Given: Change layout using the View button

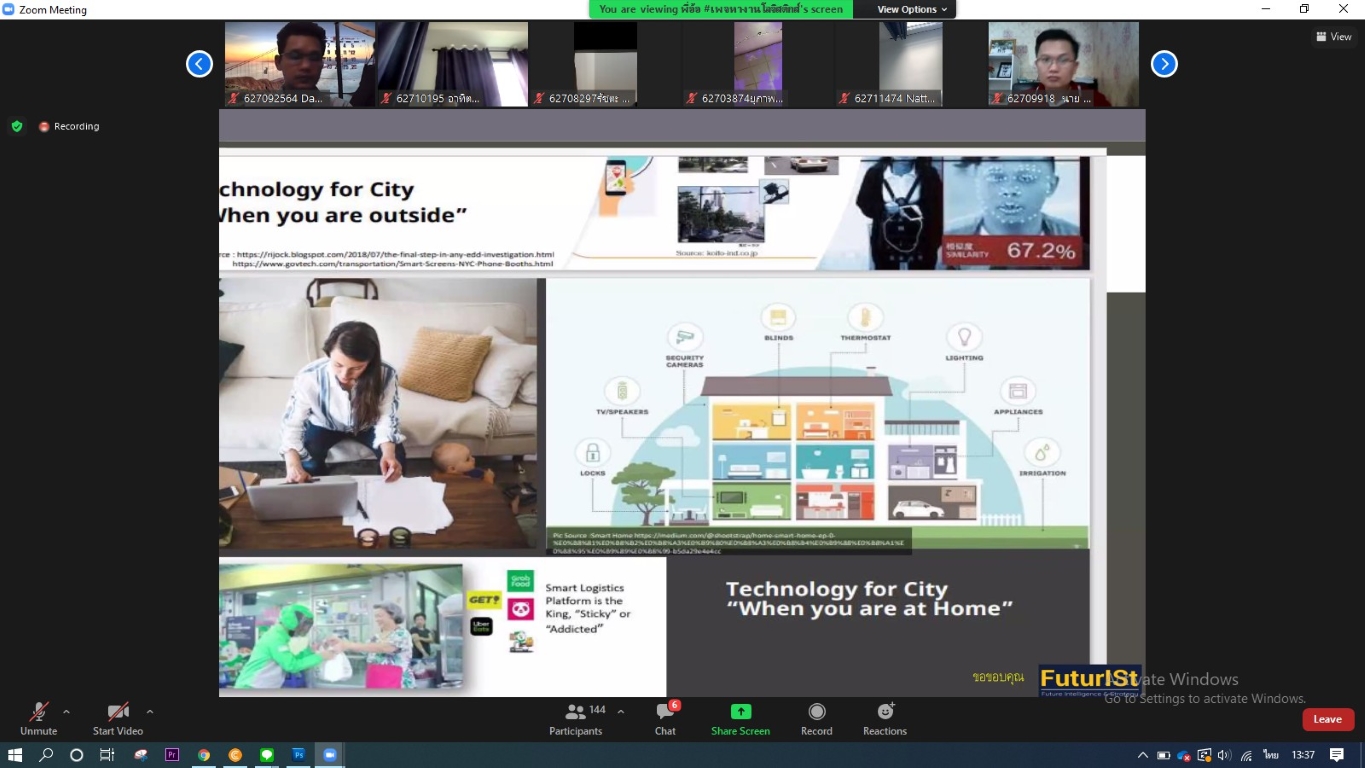Looking at the screenshot, I should tap(1334, 37).
